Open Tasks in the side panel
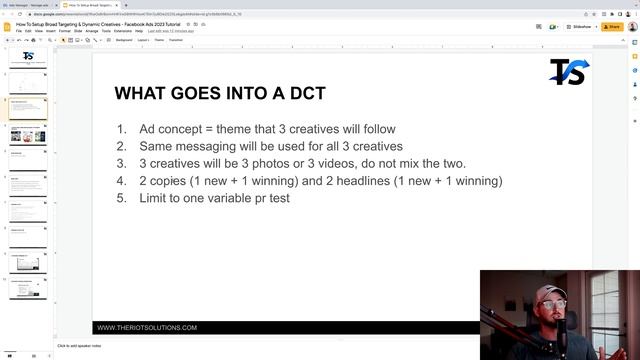The image size is (640, 360). coord(635,71)
